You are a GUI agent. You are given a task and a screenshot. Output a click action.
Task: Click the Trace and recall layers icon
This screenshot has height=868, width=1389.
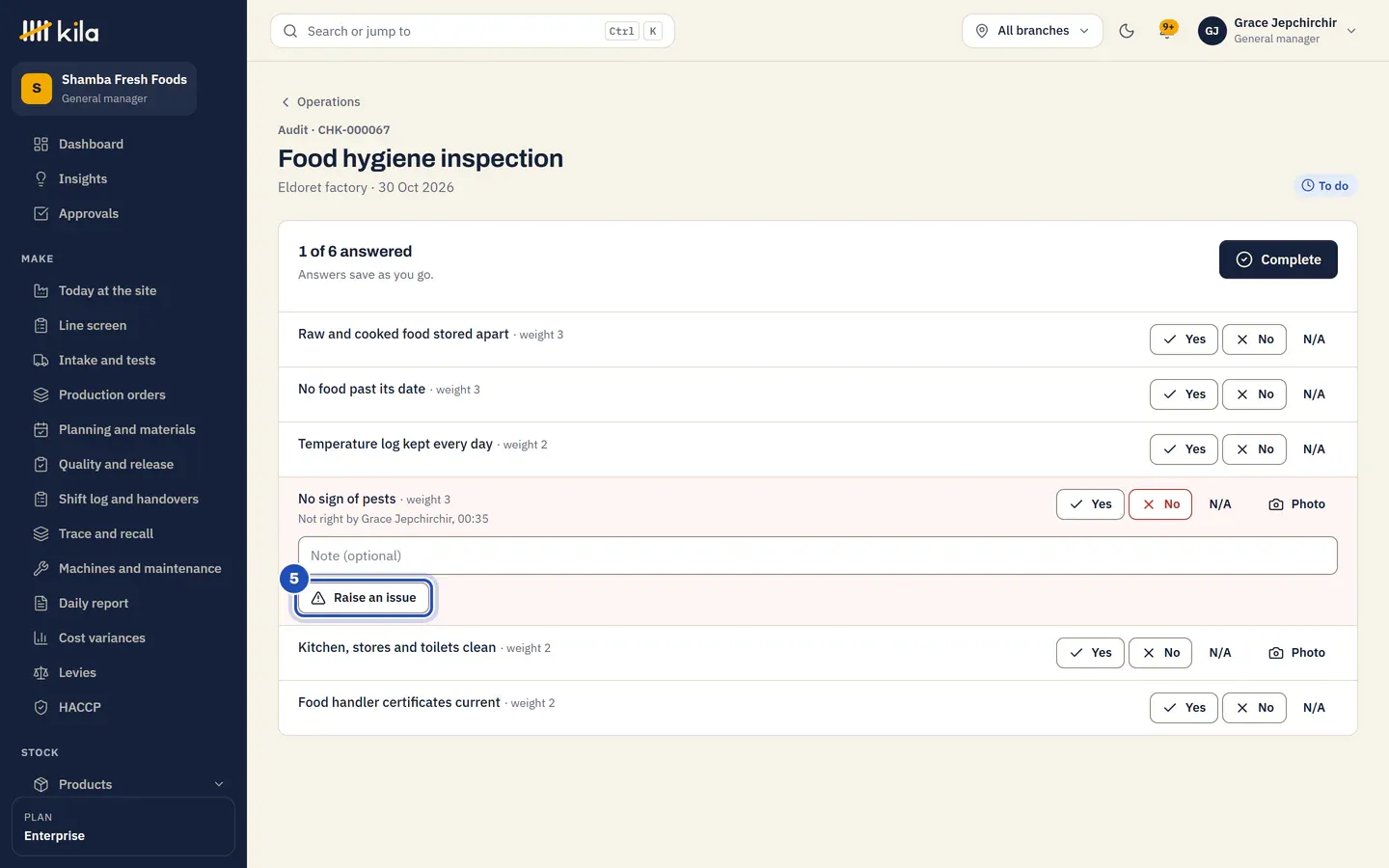(41, 534)
